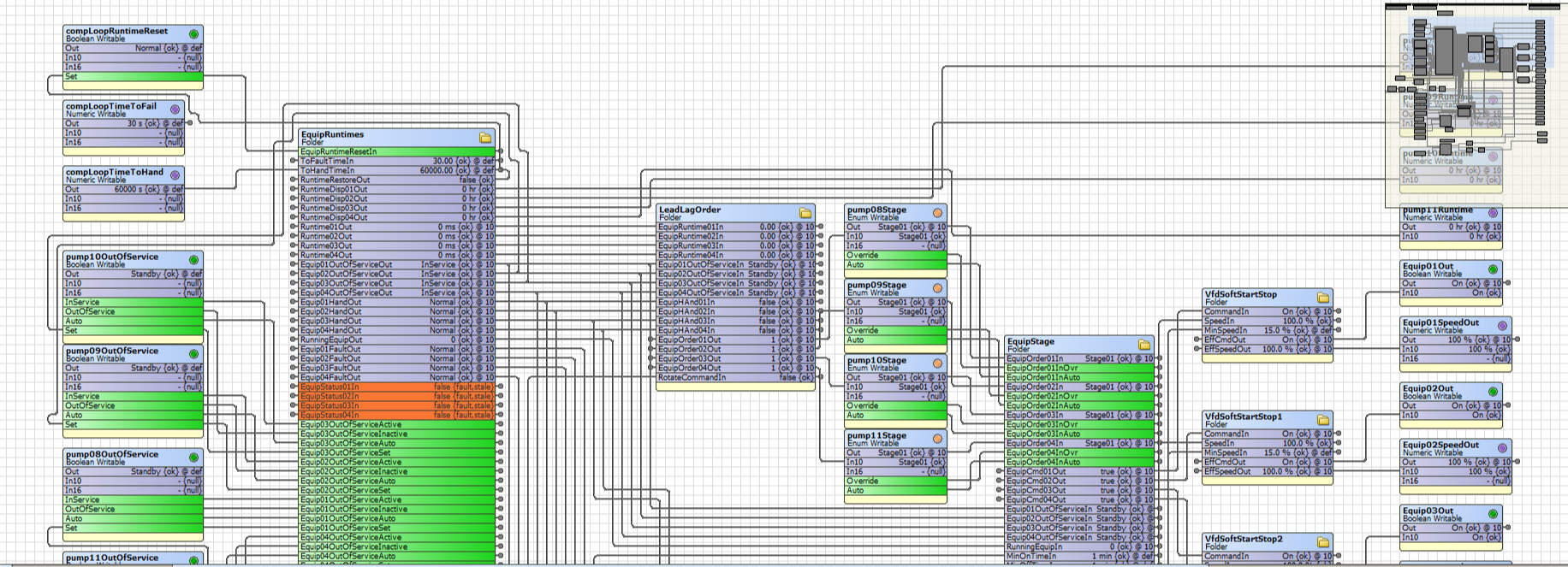Click the orange enum icon on pump10Stage
The image size is (1568, 567).
tap(938, 363)
